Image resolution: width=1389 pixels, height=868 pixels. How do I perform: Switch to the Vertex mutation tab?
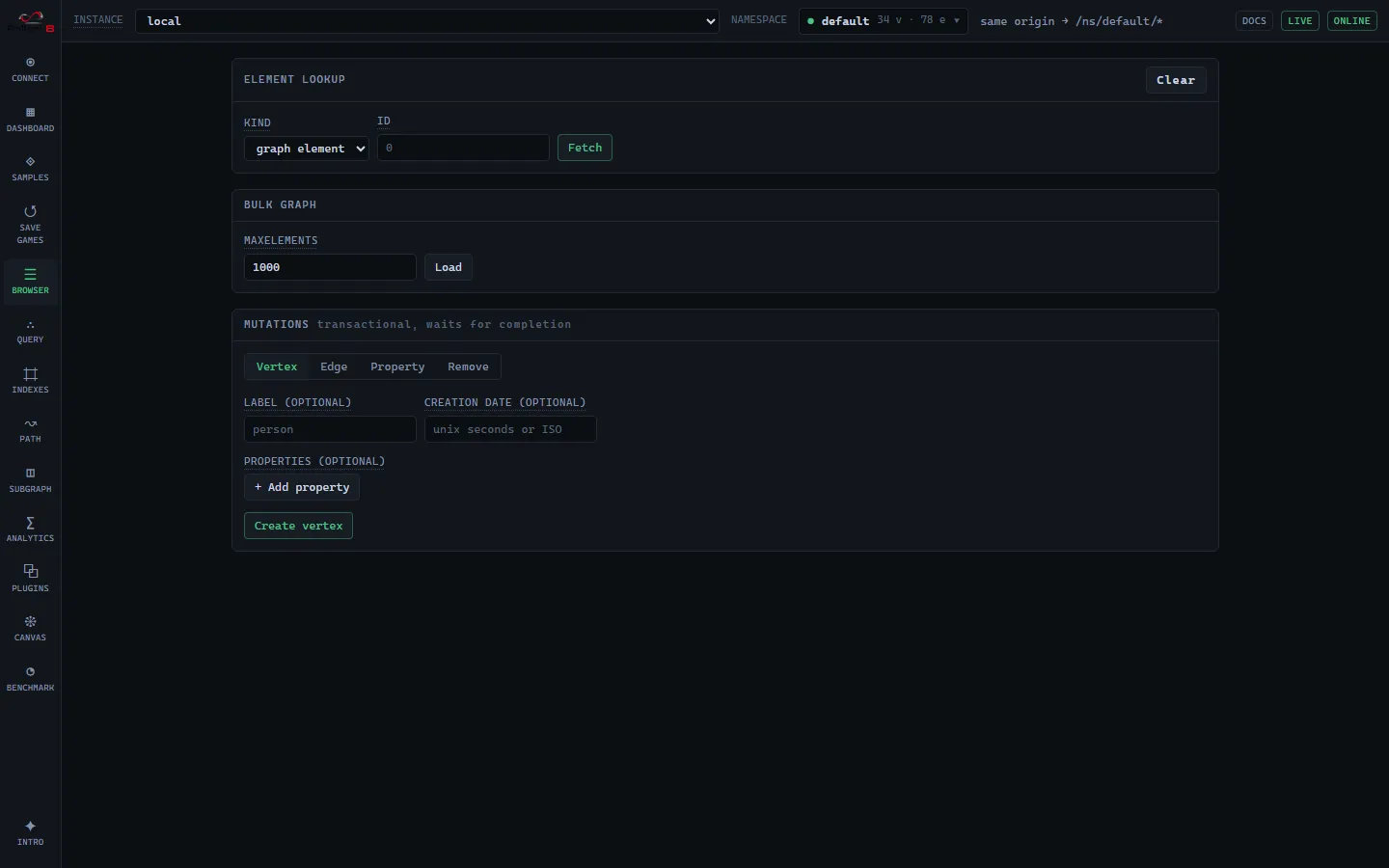tap(277, 366)
